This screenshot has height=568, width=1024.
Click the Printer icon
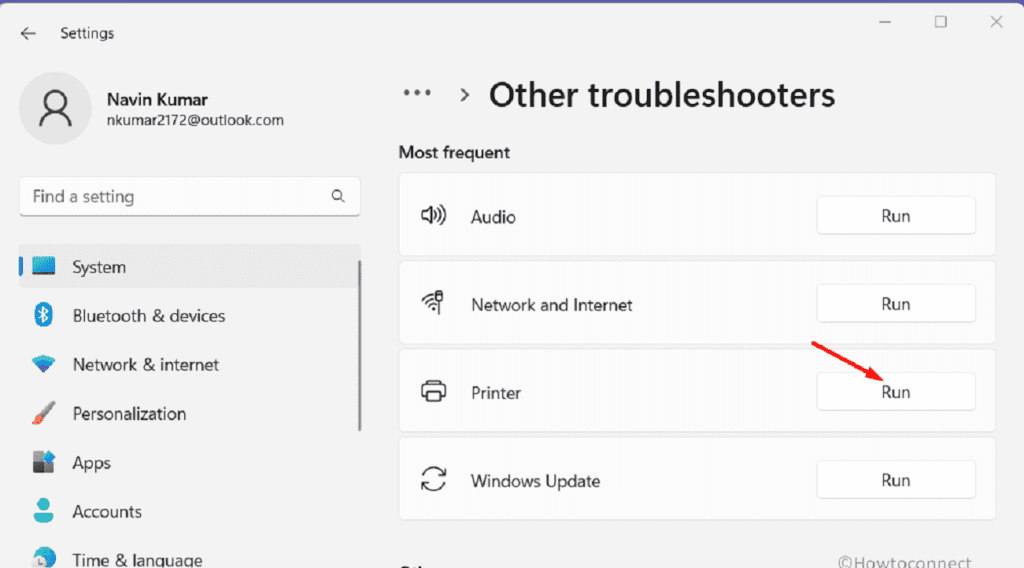click(x=433, y=391)
